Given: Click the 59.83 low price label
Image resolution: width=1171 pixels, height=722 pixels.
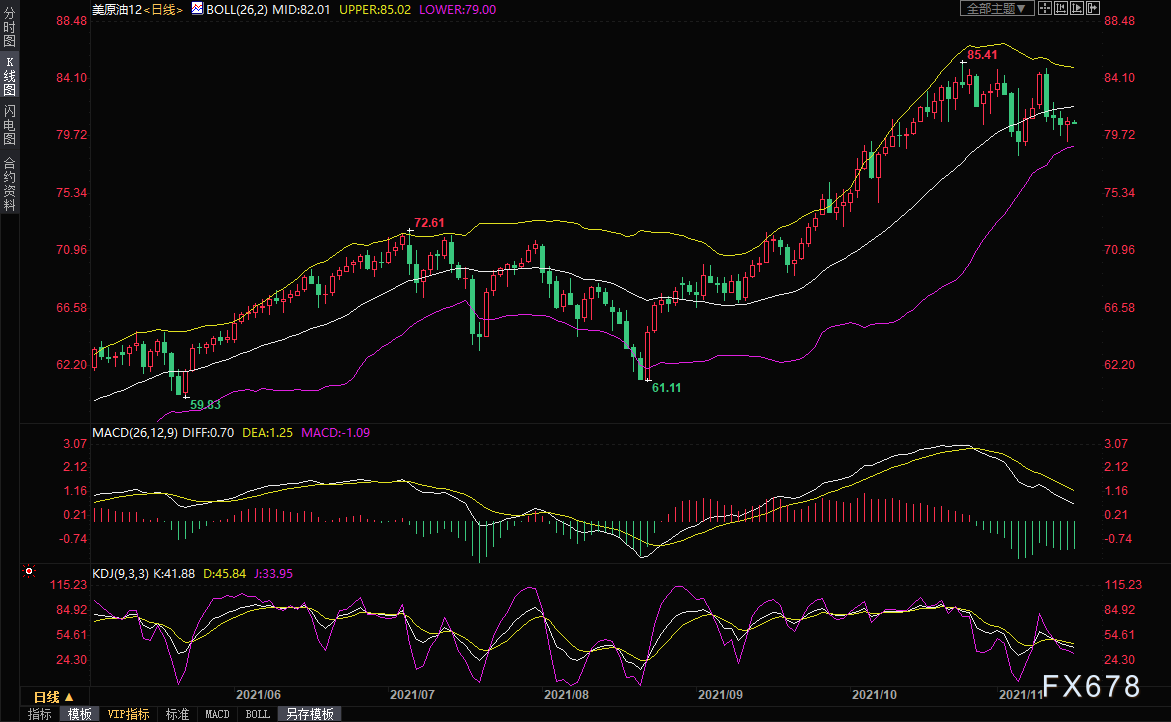Looking at the screenshot, I should pos(205,405).
